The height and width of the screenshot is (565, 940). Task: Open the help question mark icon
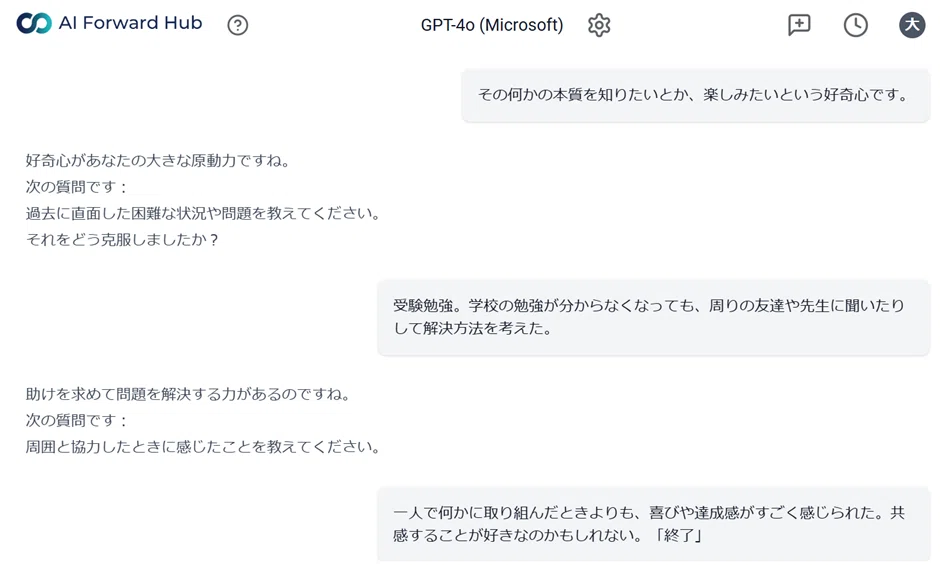pyautogui.click(x=237, y=25)
